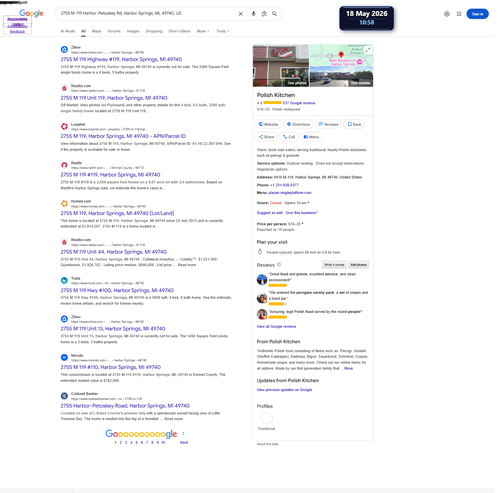Switch to Shopping tab
Screen dimensions: 500x493
(x=154, y=31)
